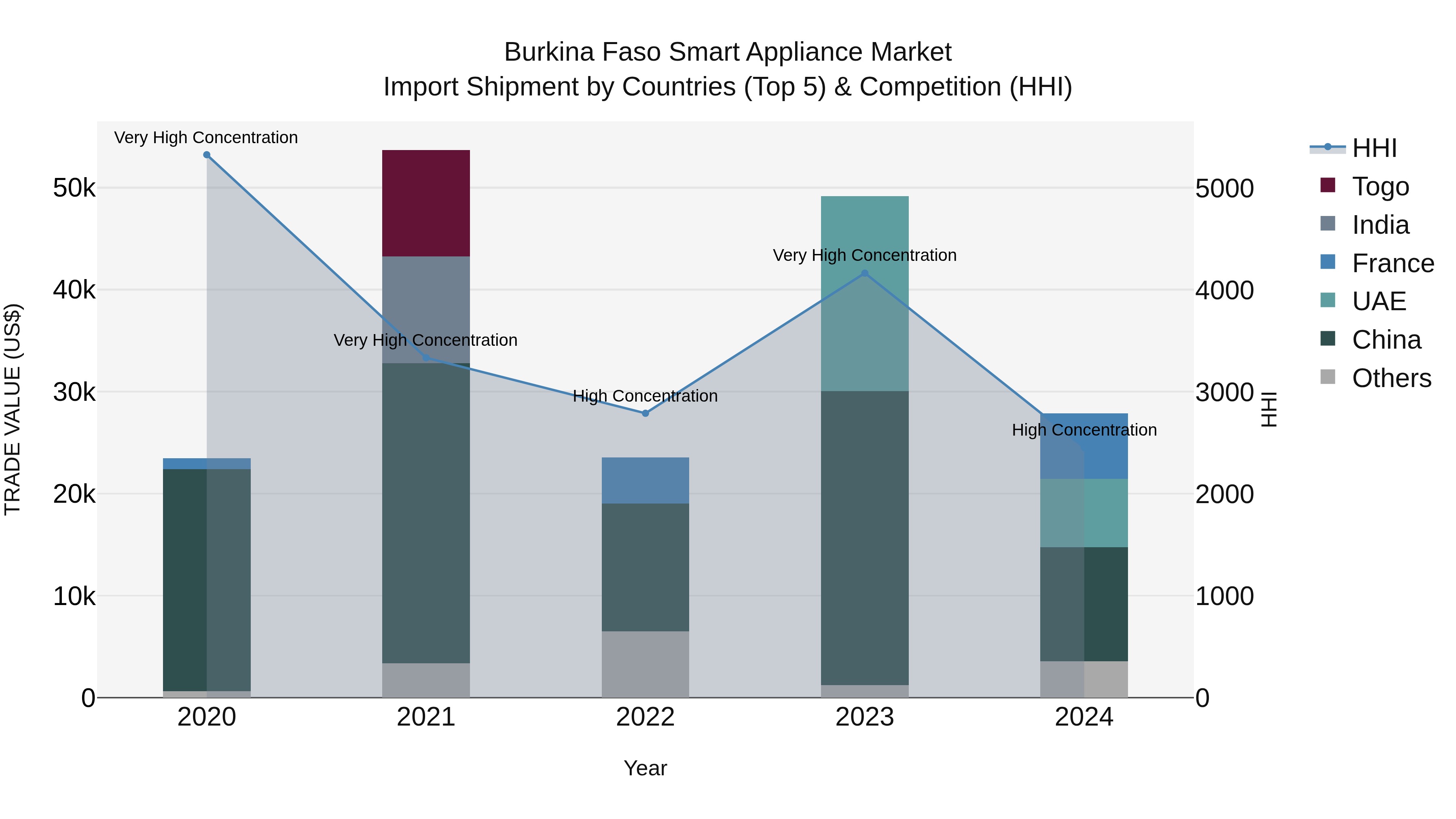Viewport: 1456px width, 819px height.
Task: Click the Others bar segment in 2022
Action: 645,665
